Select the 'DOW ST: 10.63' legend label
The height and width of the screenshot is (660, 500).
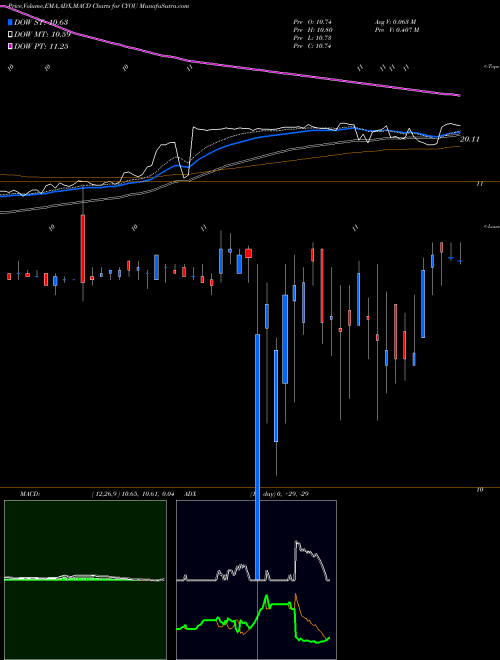(41, 22)
